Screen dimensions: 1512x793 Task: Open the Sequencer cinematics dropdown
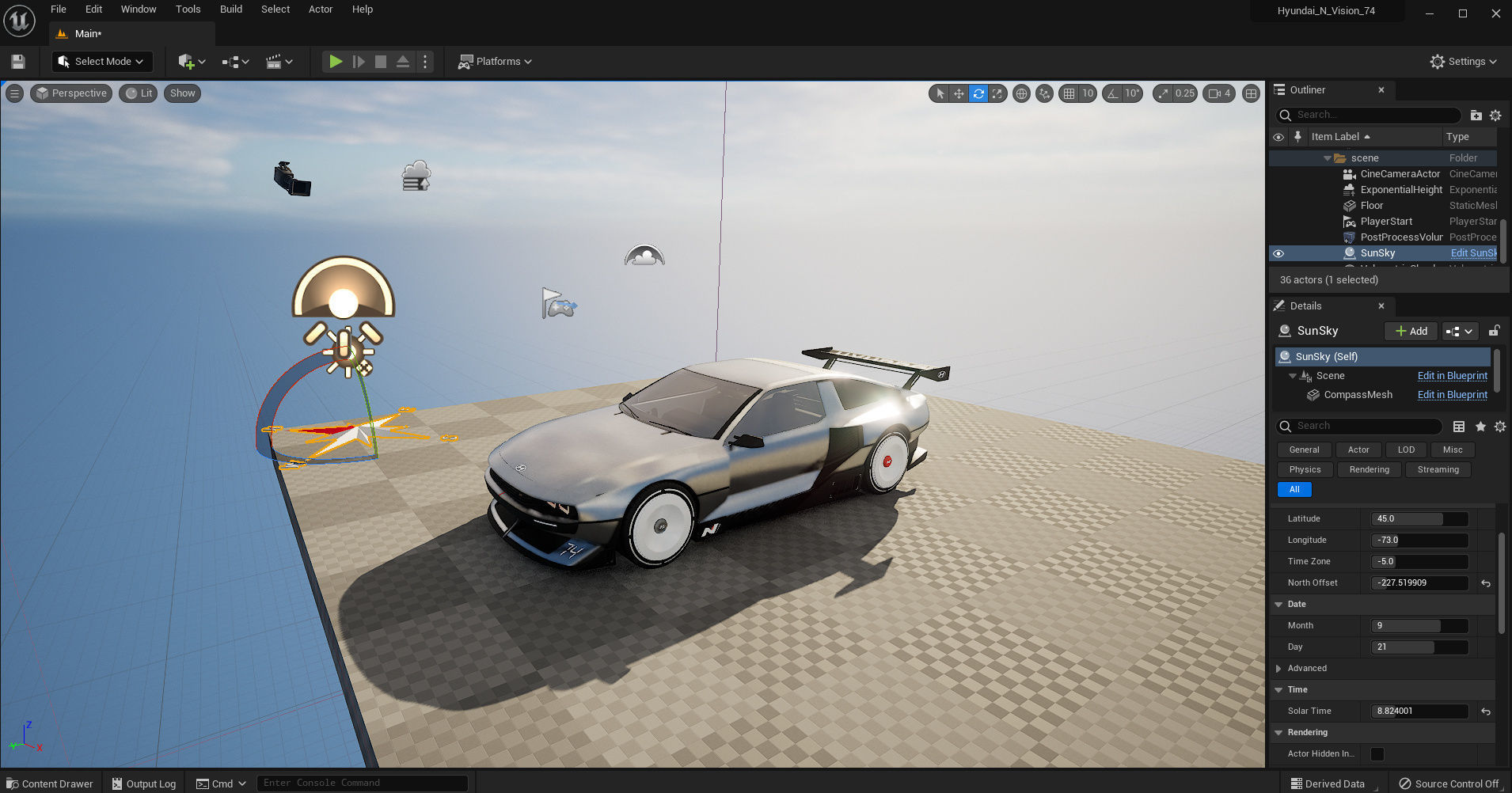coord(279,62)
